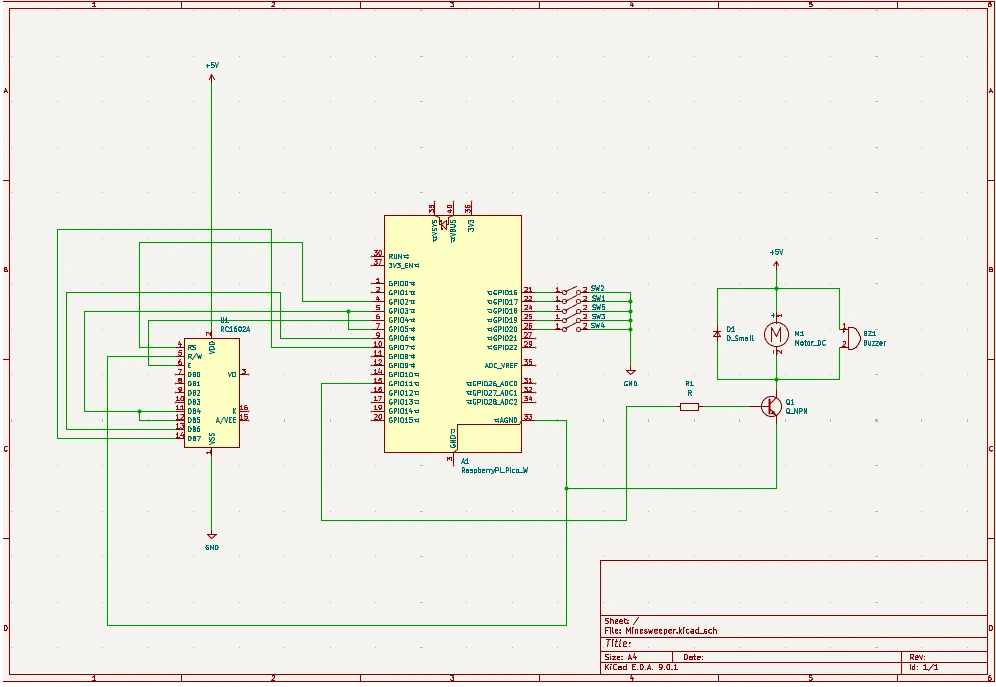Click the 'Date:' title block field
Viewport: 996px width, 687px height.
tap(693, 657)
